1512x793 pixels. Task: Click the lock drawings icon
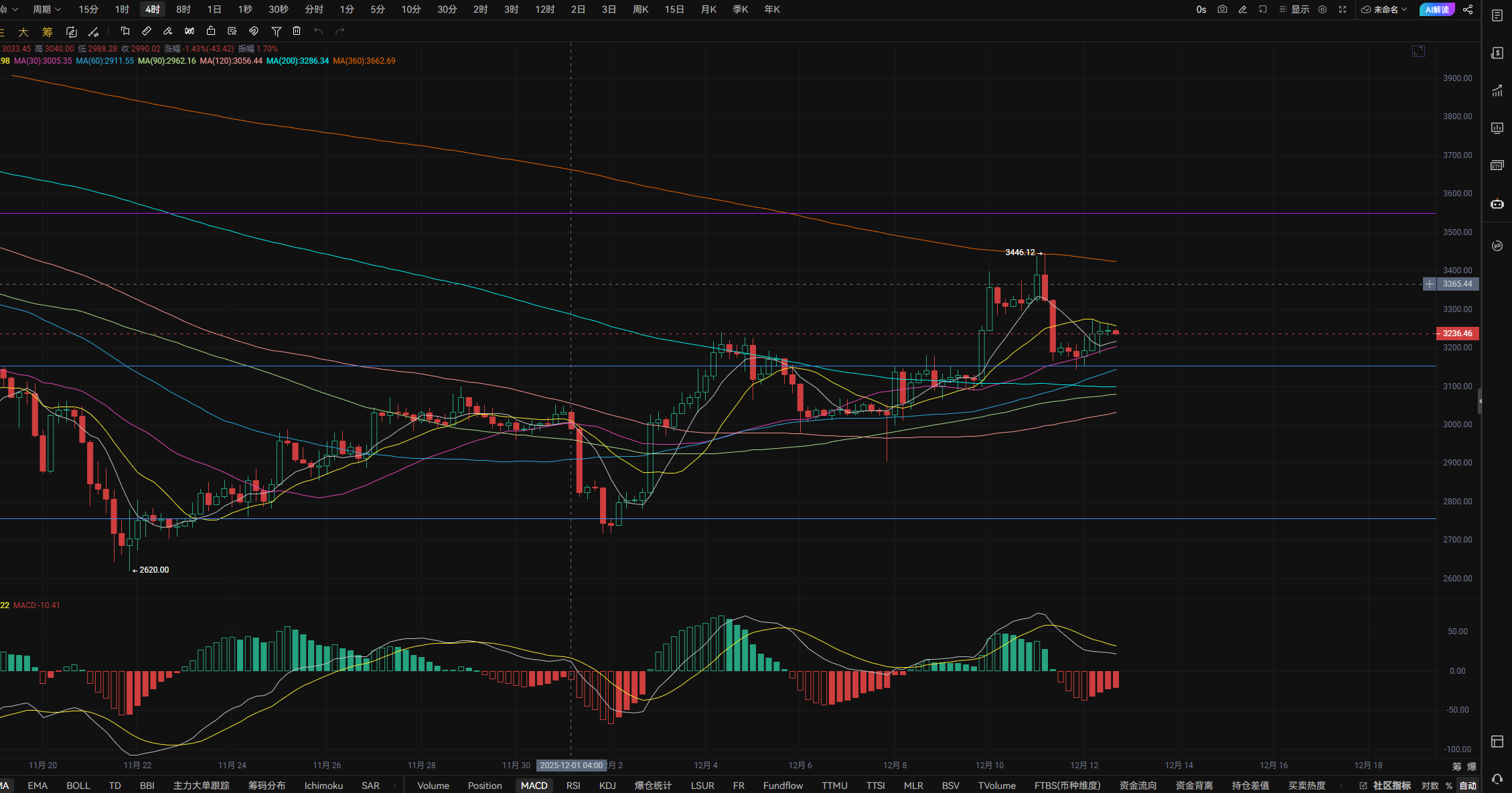[211, 31]
